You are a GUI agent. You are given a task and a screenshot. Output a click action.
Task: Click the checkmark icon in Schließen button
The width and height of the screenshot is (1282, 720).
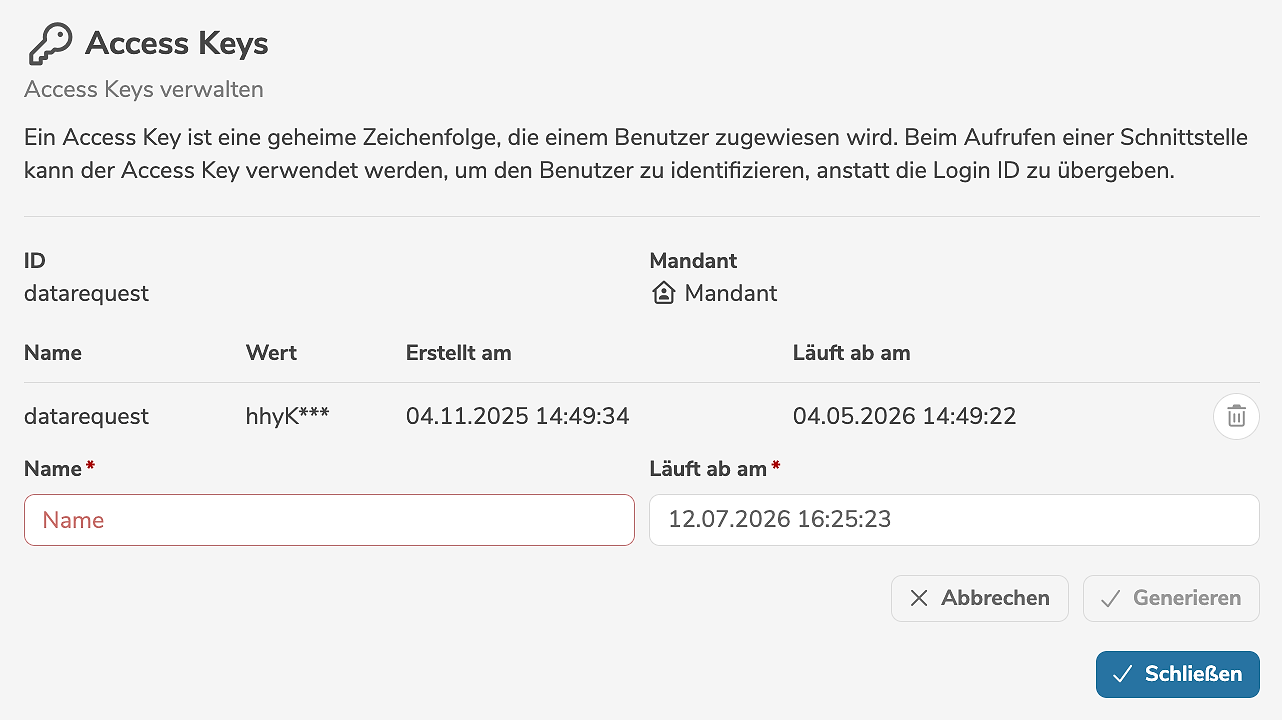click(x=1124, y=674)
